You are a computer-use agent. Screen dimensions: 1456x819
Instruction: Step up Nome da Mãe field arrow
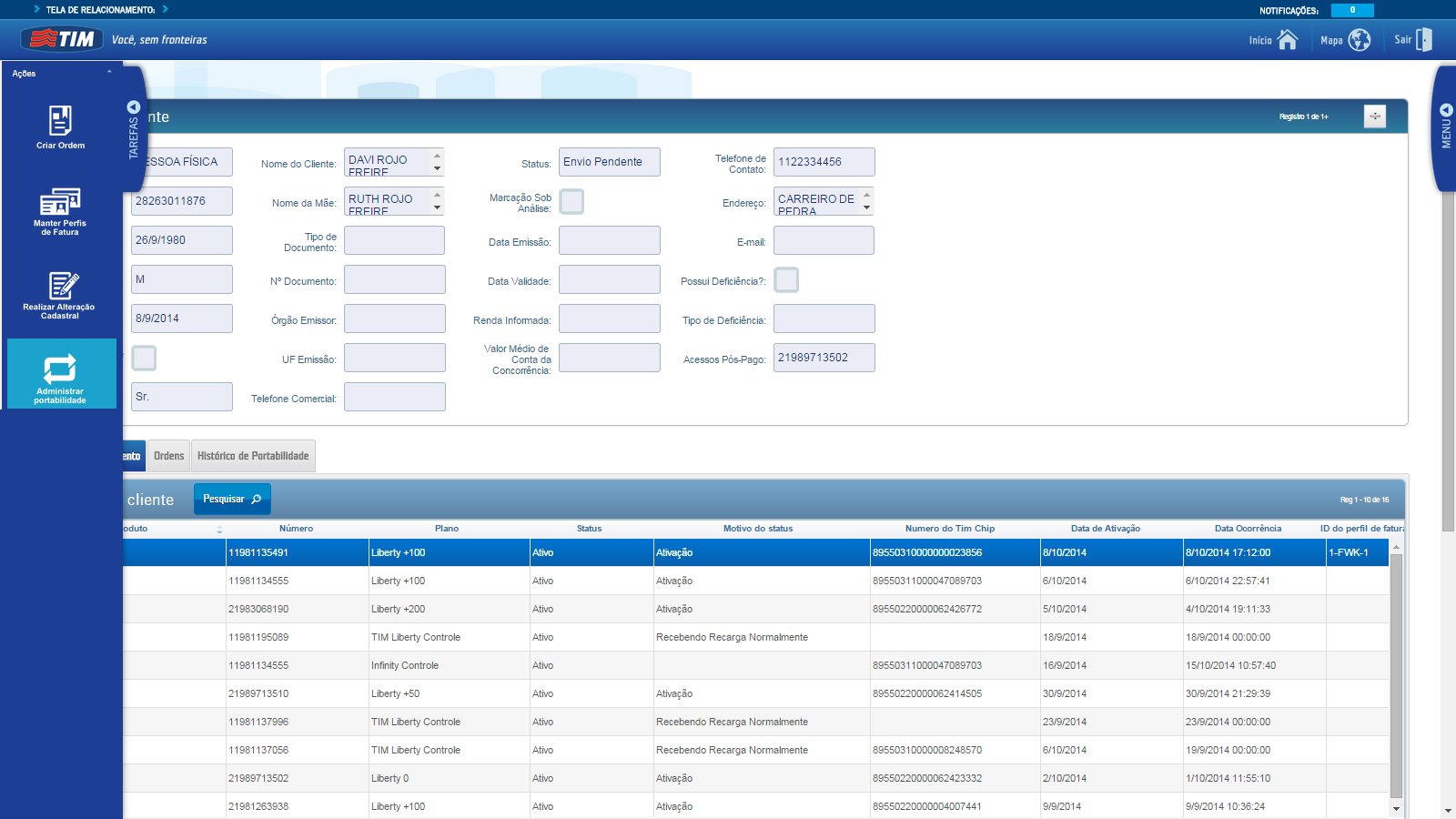(437, 195)
